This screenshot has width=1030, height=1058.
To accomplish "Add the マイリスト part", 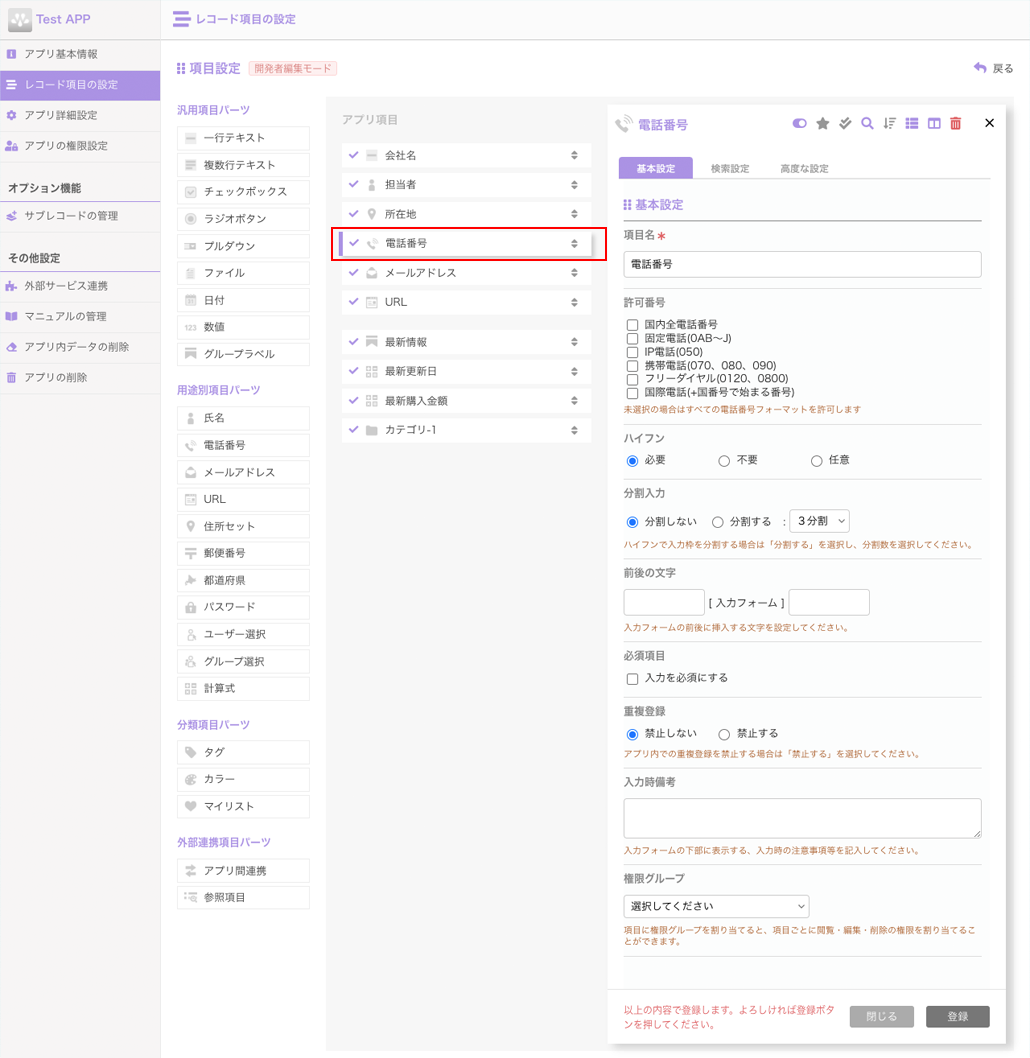I will [x=244, y=806].
